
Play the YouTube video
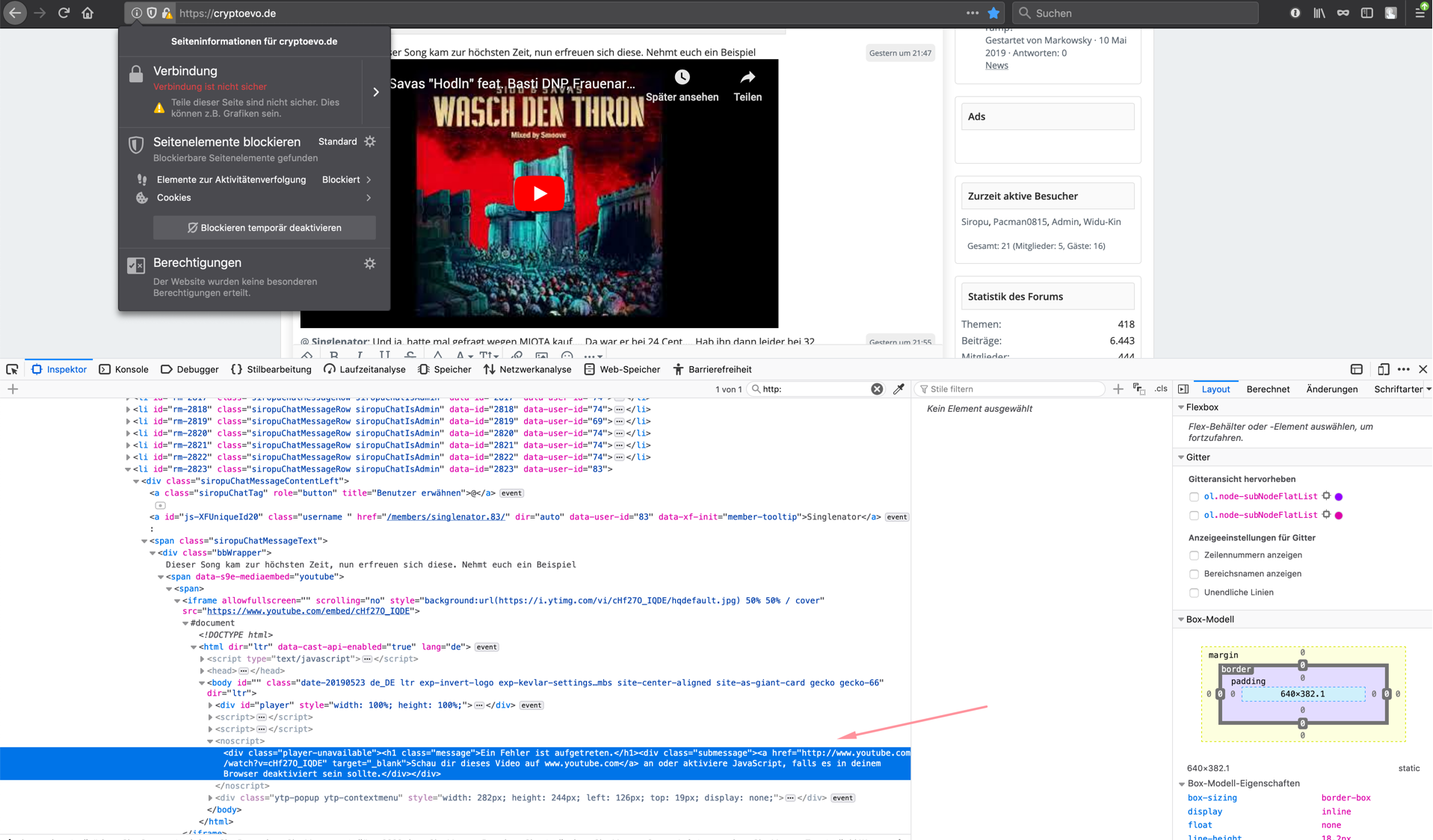tap(539, 194)
